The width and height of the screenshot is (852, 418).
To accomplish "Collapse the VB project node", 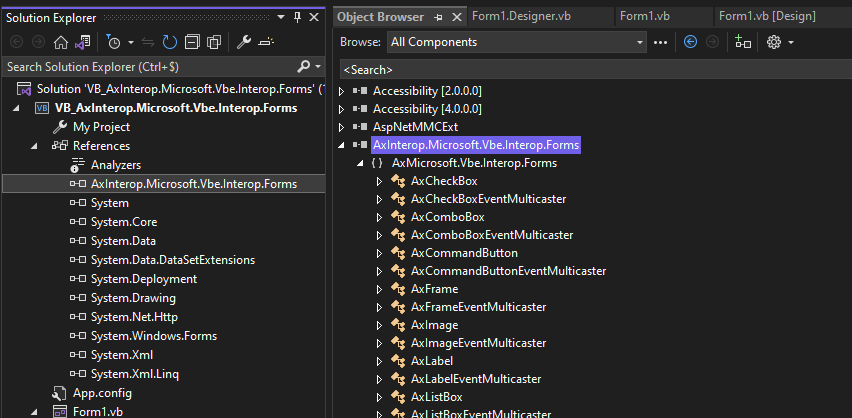I will [x=16, y=108].
